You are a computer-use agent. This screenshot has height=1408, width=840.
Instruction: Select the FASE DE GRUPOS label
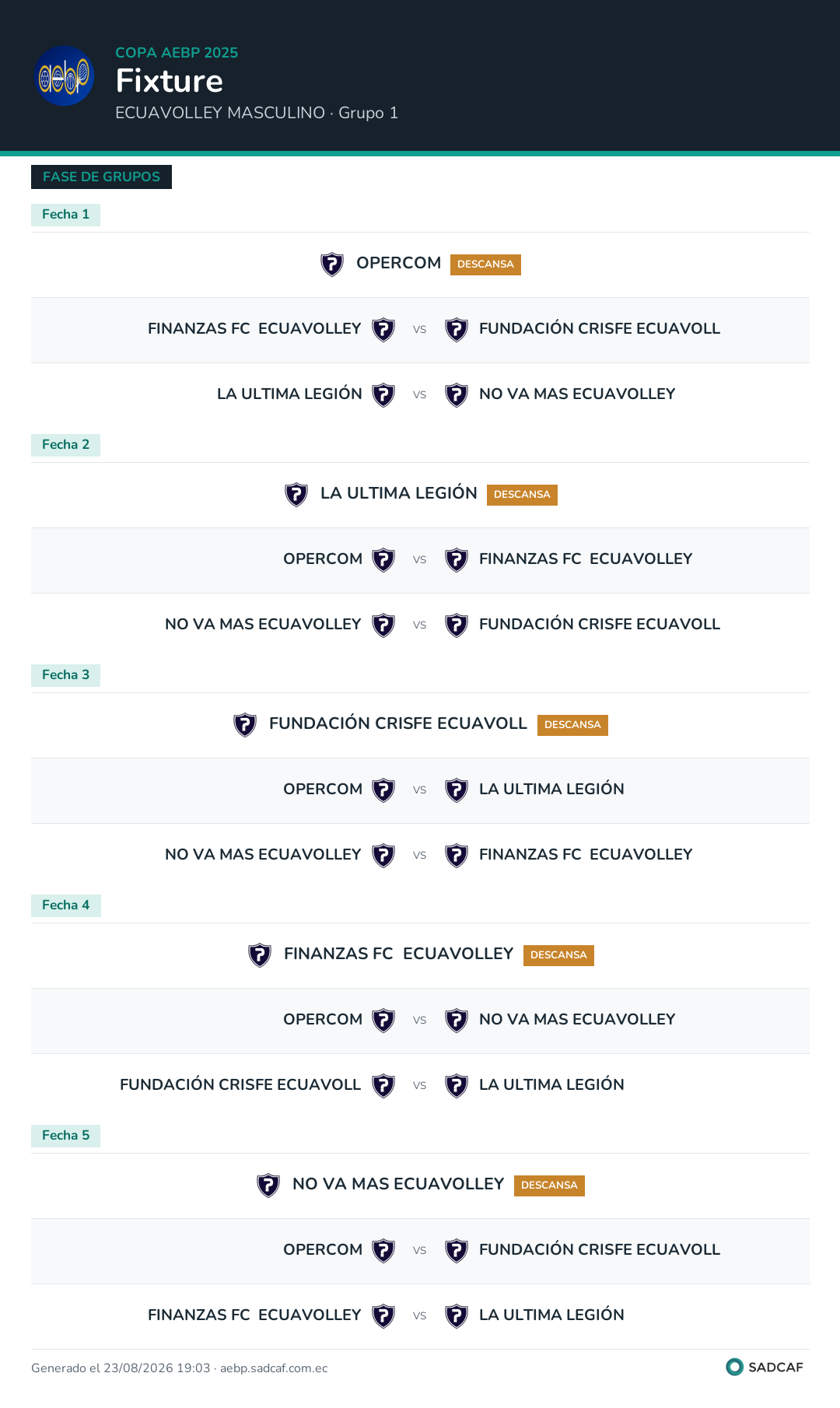point(101,177)
